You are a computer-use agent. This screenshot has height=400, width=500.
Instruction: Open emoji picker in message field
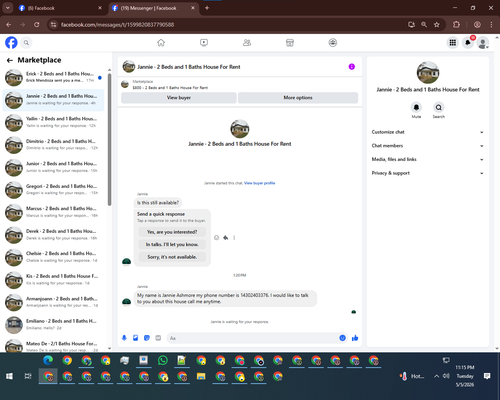click(x=342, y=338)
